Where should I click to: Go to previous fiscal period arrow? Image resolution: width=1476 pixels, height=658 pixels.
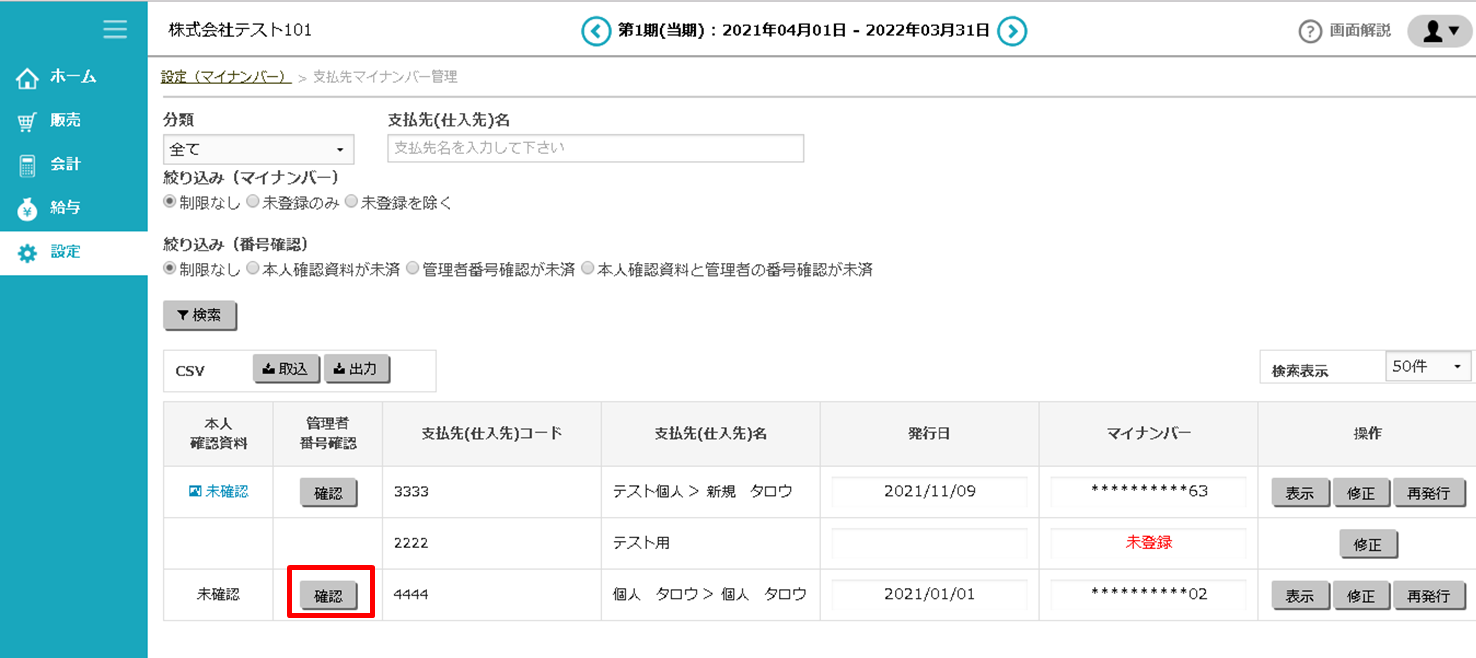pyautogui.click(x=596, y=31)
